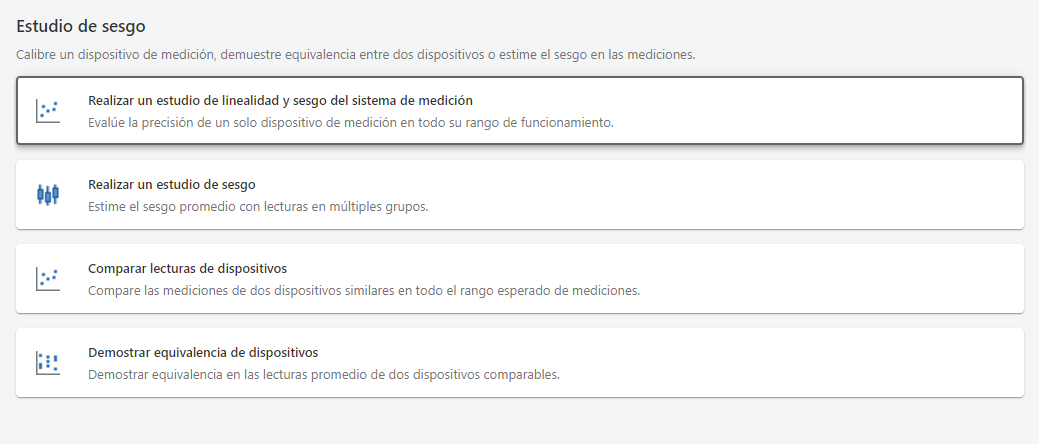Click the dot plot icon for device equivalence
This screenshot has height=444, width=1039.
[x=48, y=363]
